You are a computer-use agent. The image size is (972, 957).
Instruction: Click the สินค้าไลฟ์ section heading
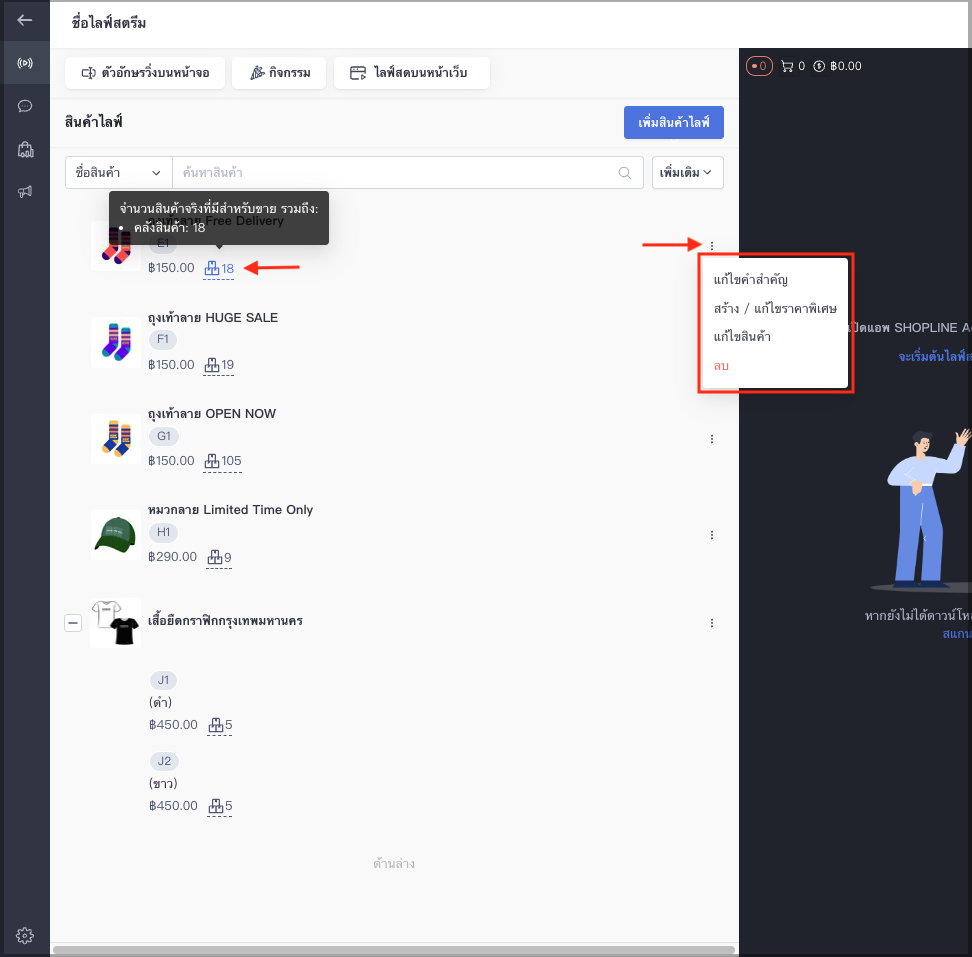click(94, 122)
